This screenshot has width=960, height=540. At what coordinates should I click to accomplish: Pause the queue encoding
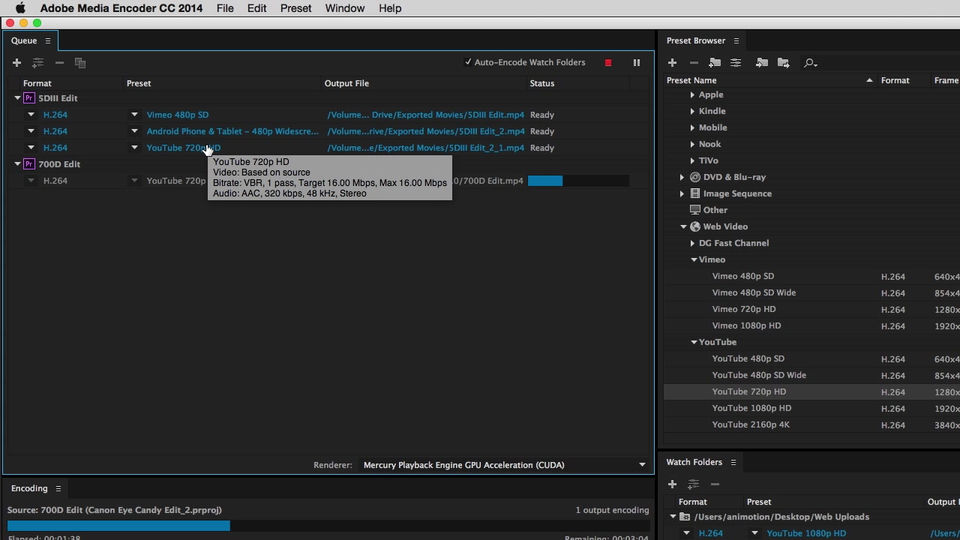[637, 62]
